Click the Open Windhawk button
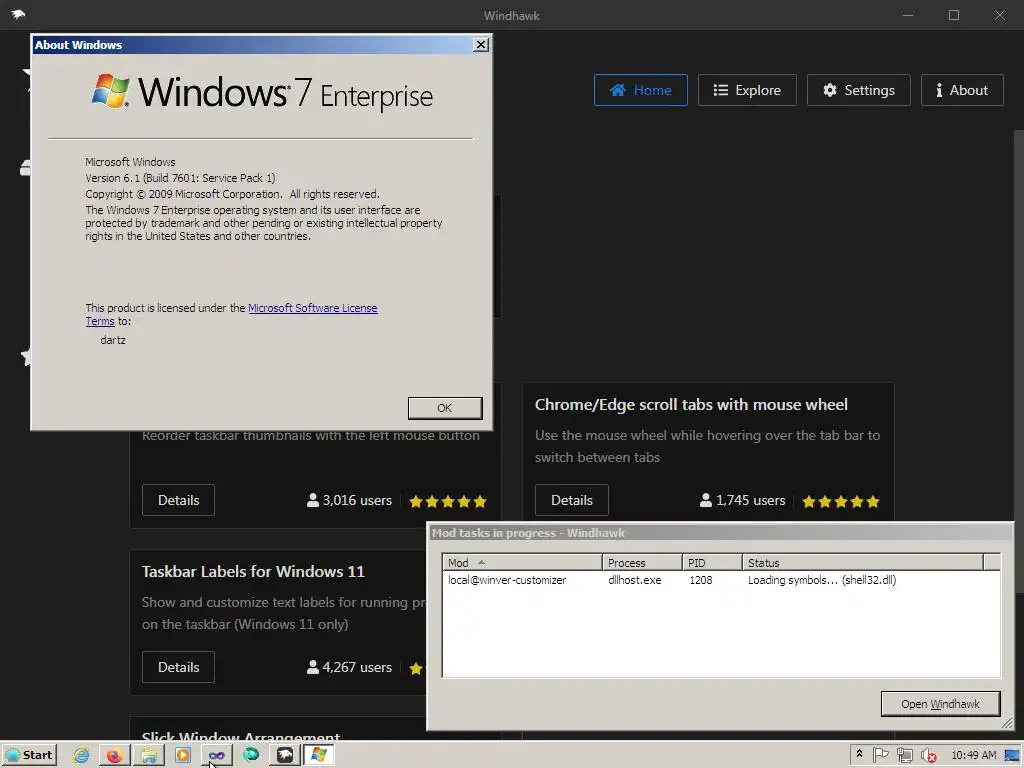 coord(940,704)
